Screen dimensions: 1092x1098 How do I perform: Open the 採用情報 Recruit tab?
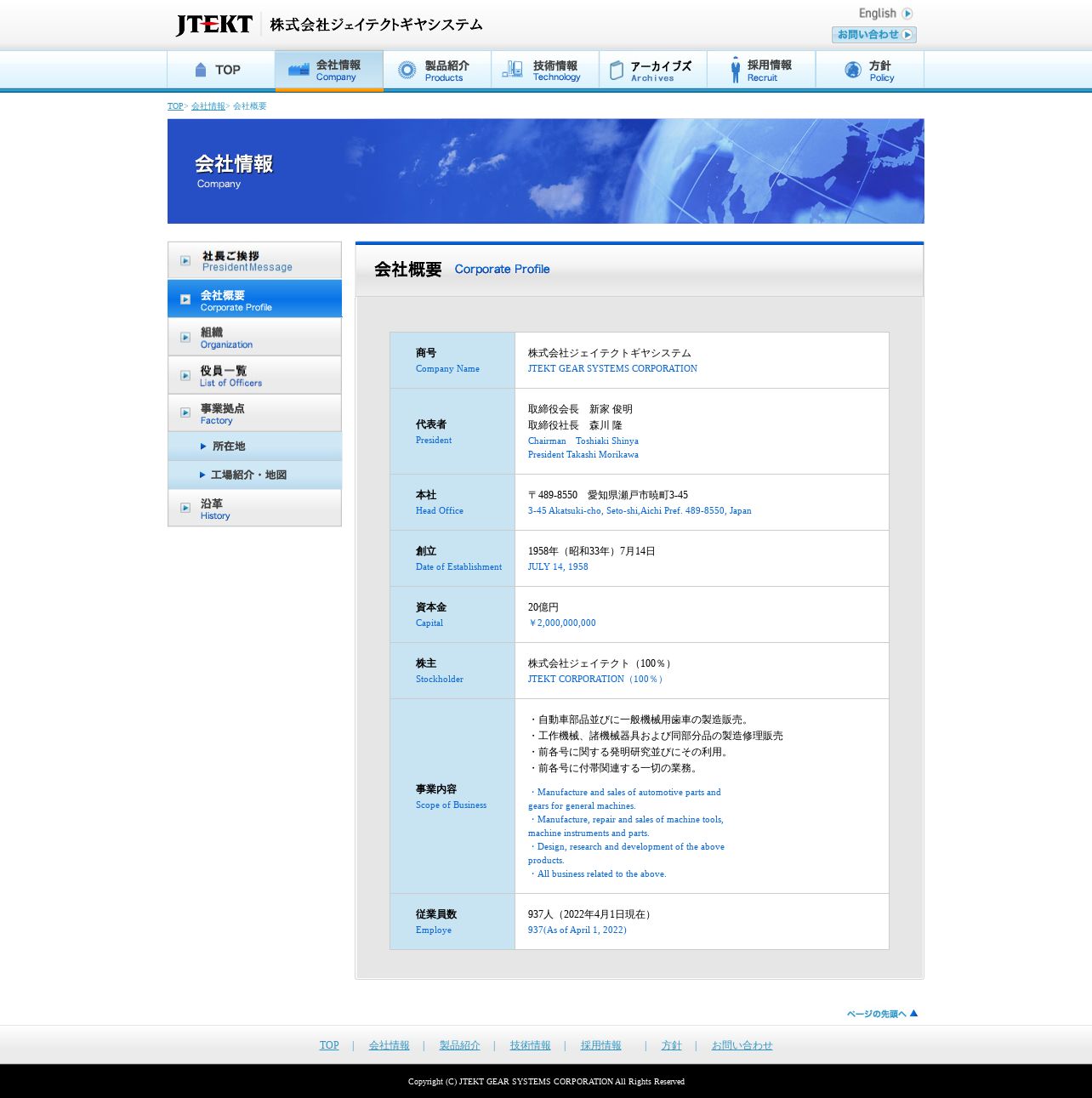[761, 70]
